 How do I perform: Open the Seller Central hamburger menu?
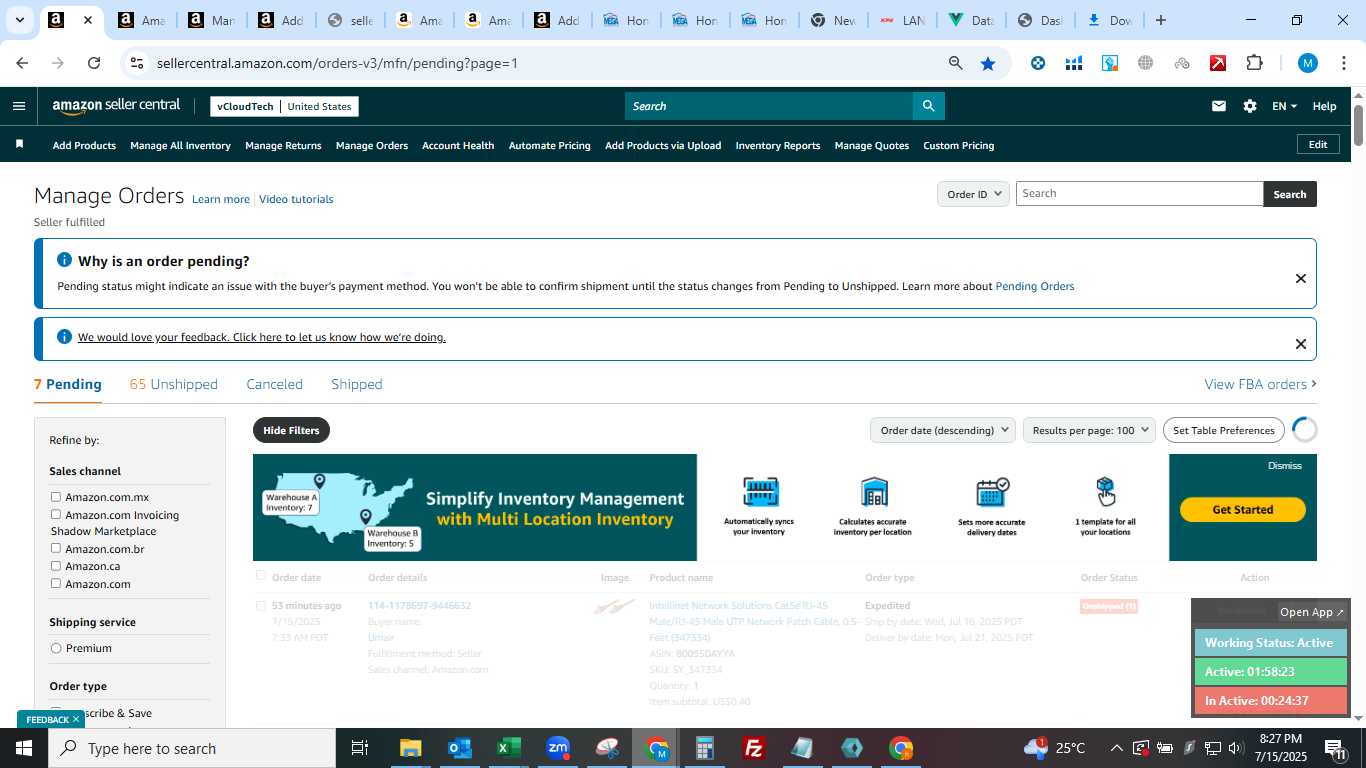(18, 106)
